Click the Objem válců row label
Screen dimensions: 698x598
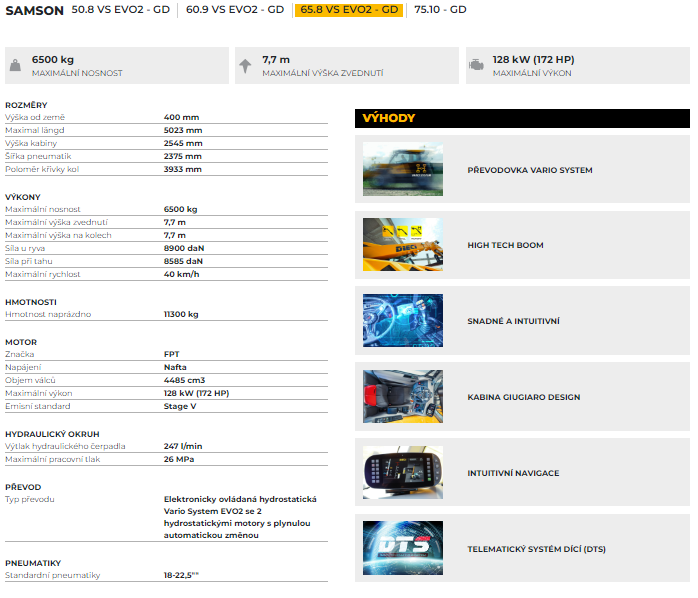pyautogui.click(x=30, y=380)
